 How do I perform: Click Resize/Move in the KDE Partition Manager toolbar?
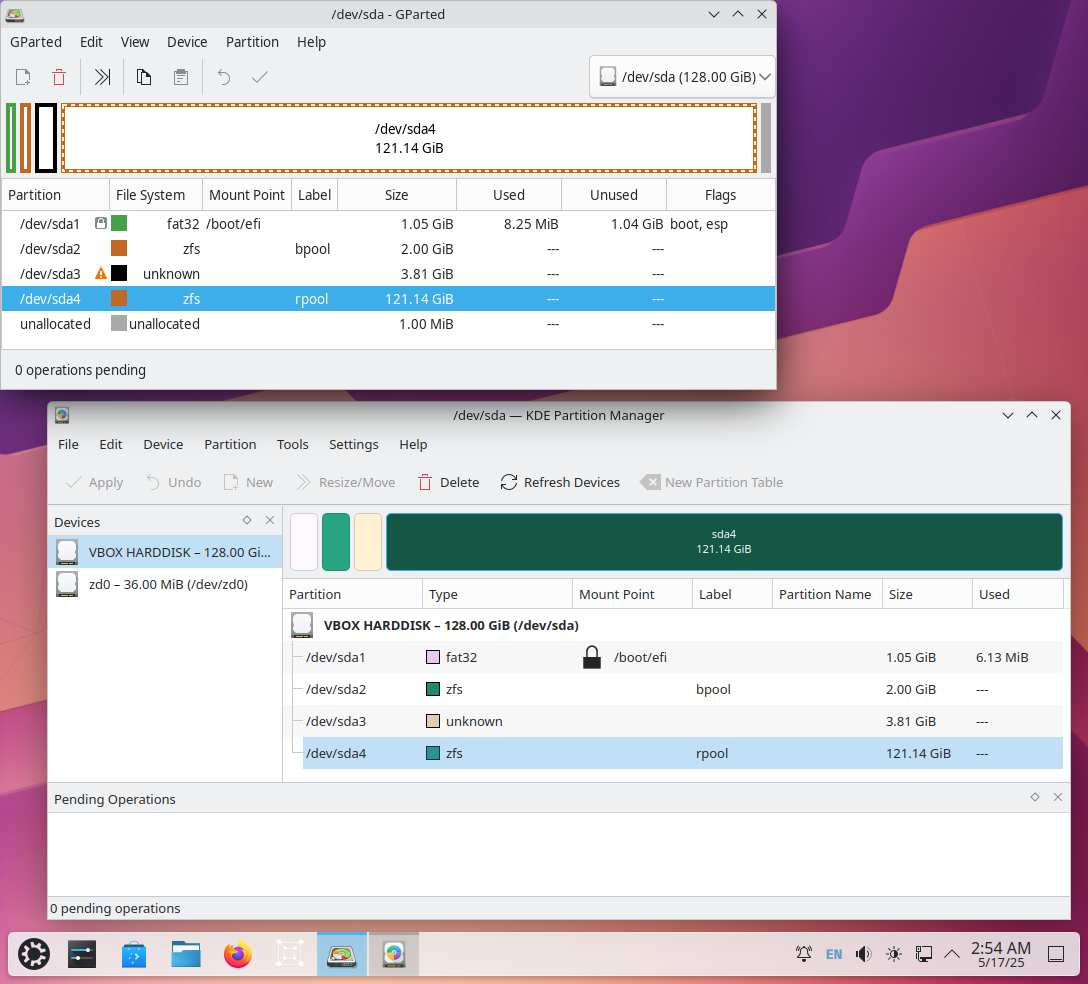click(346, 482)
